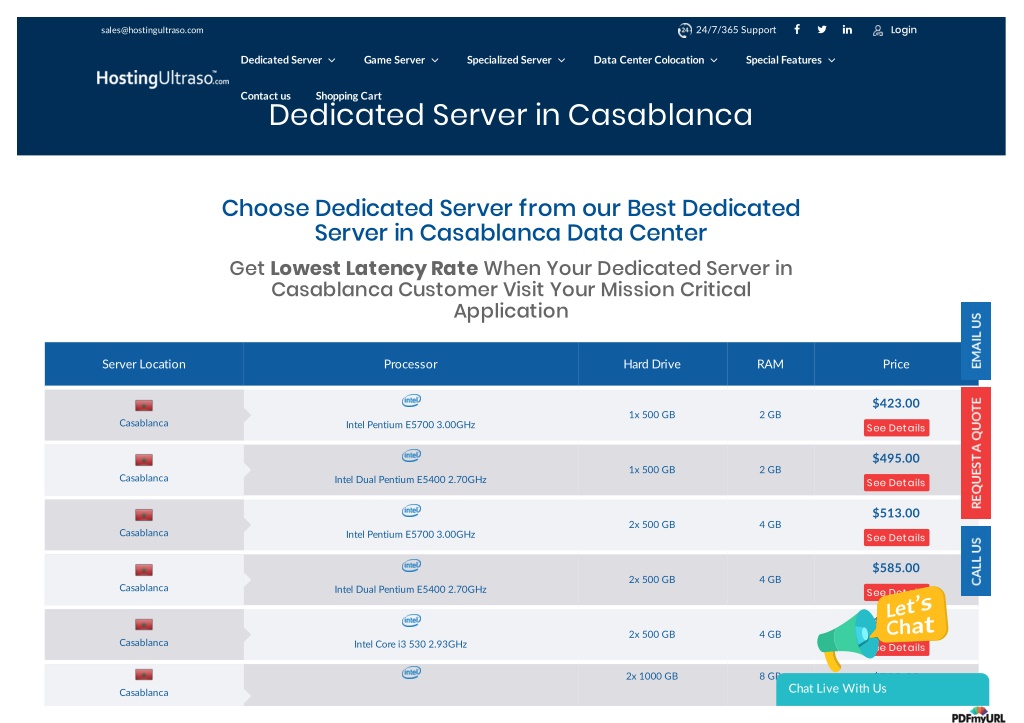Click the flag icon in the Core i3 530 row

pyautogui.click(x=144, y=625)
